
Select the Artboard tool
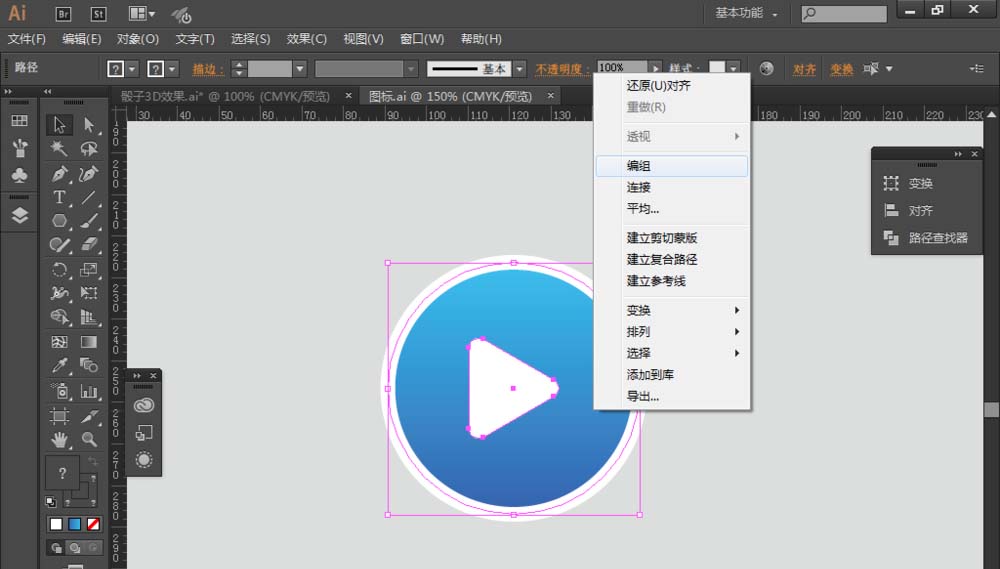tap(59, 416)
